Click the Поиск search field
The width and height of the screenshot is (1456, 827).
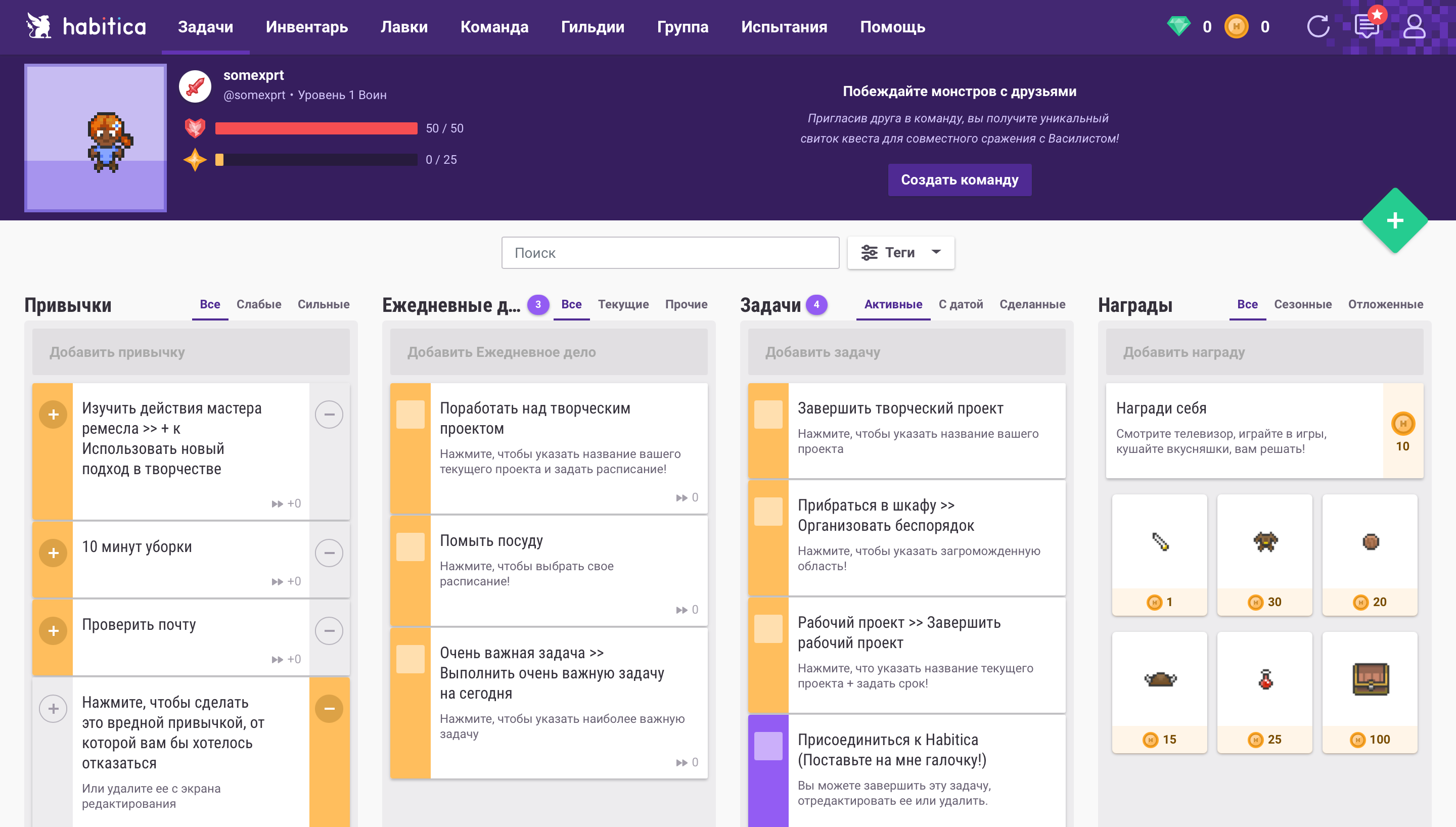670,253
